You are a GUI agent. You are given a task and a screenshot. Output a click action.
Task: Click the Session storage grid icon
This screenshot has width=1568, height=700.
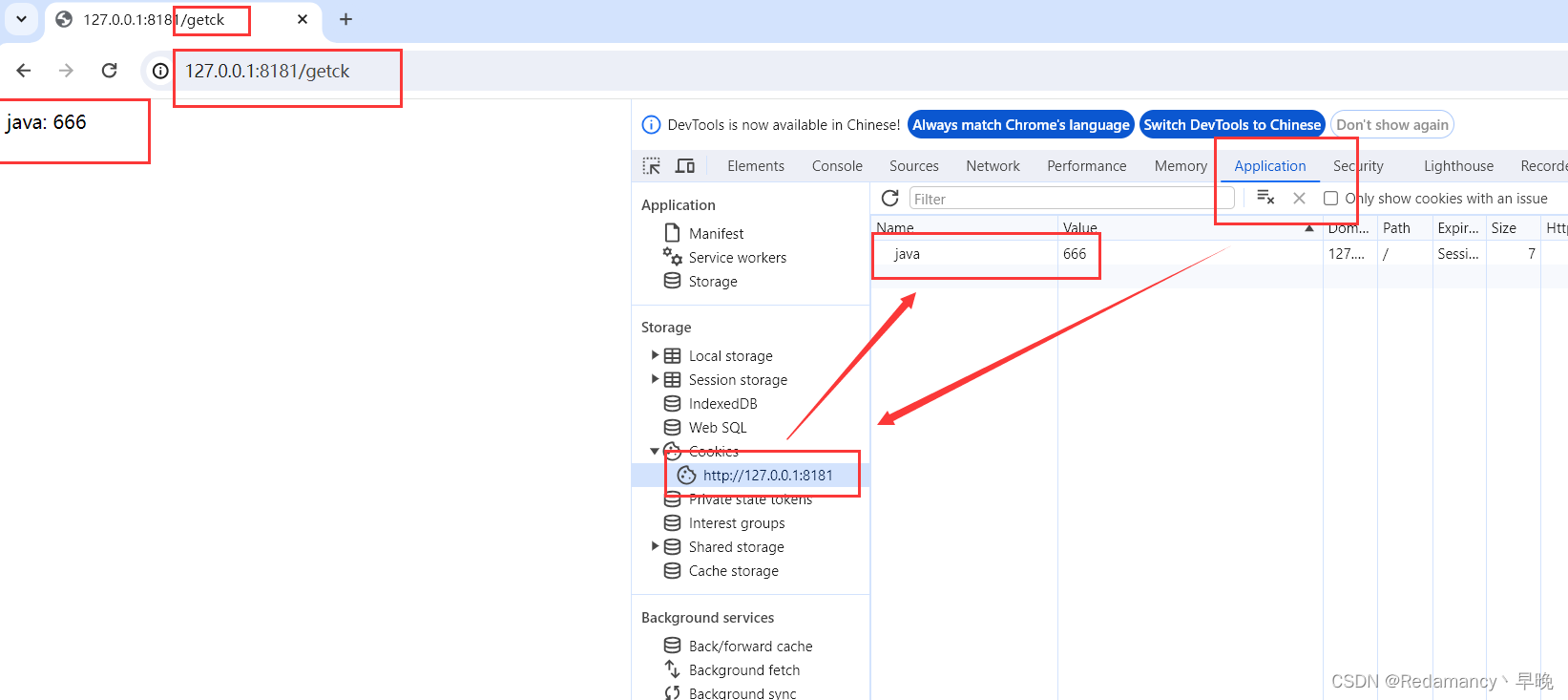click(x=672, y=380)
